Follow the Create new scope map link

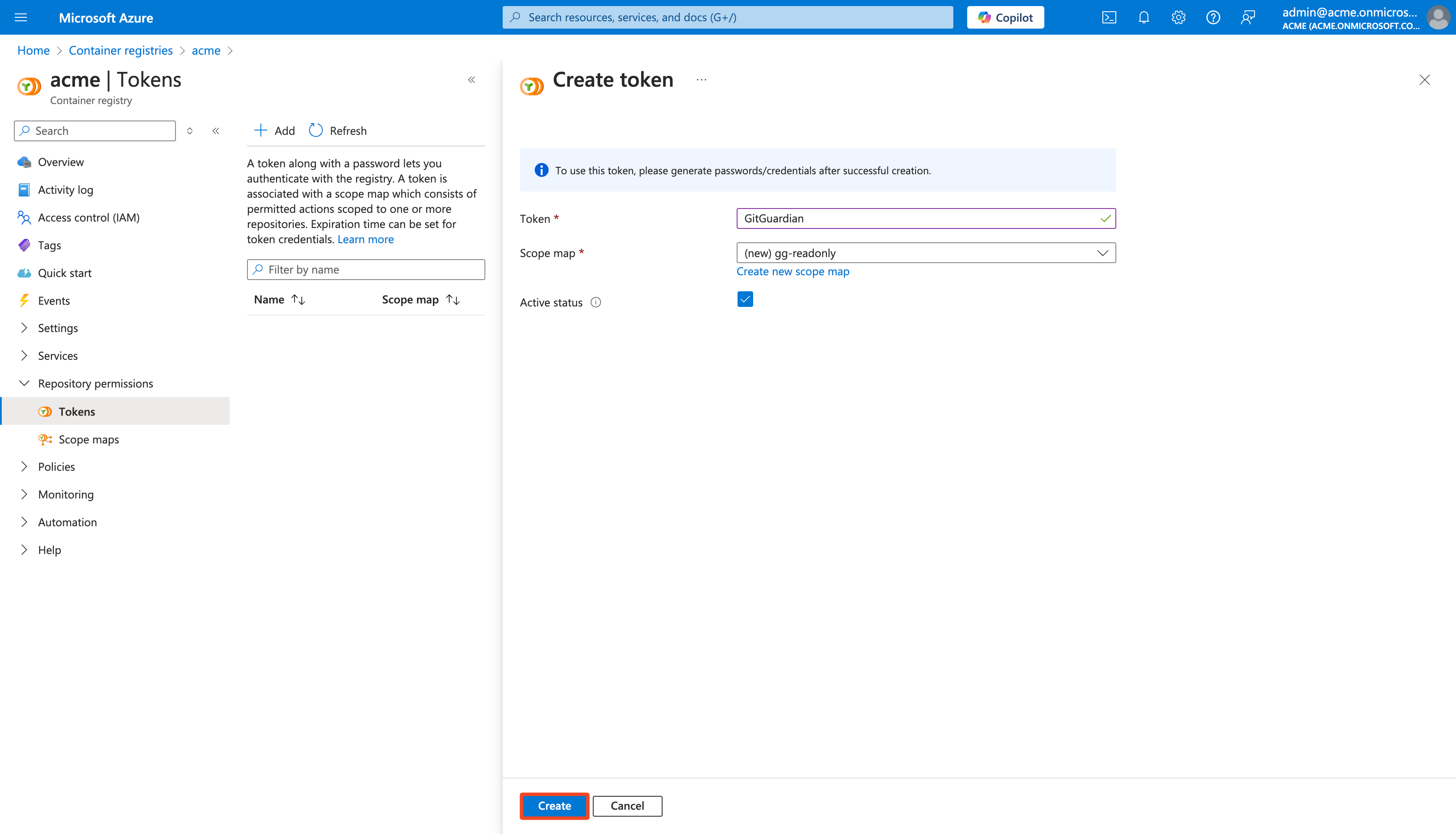793,271
